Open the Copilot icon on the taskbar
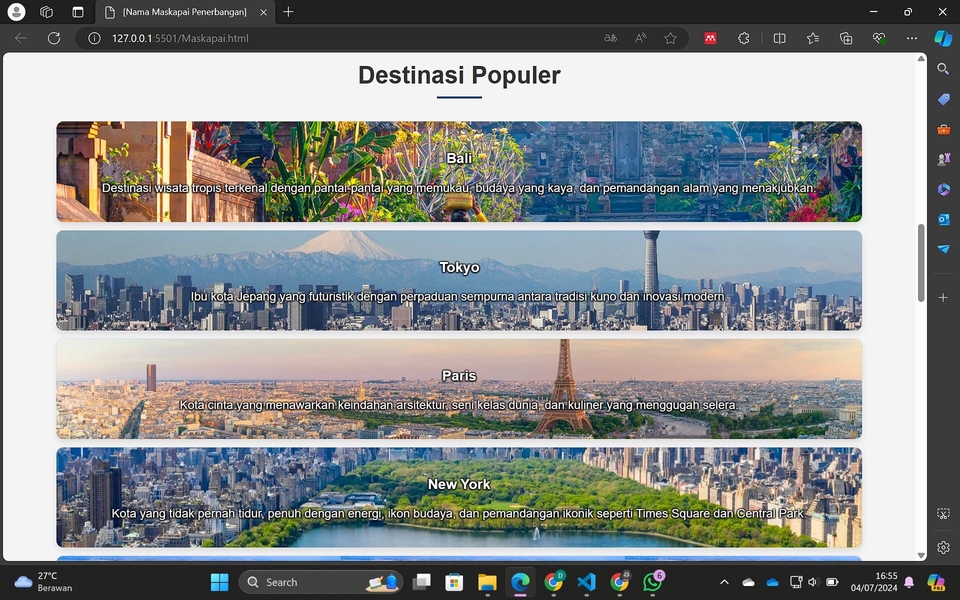This screenshot has width=960, height=600. [x=936, y=582]
